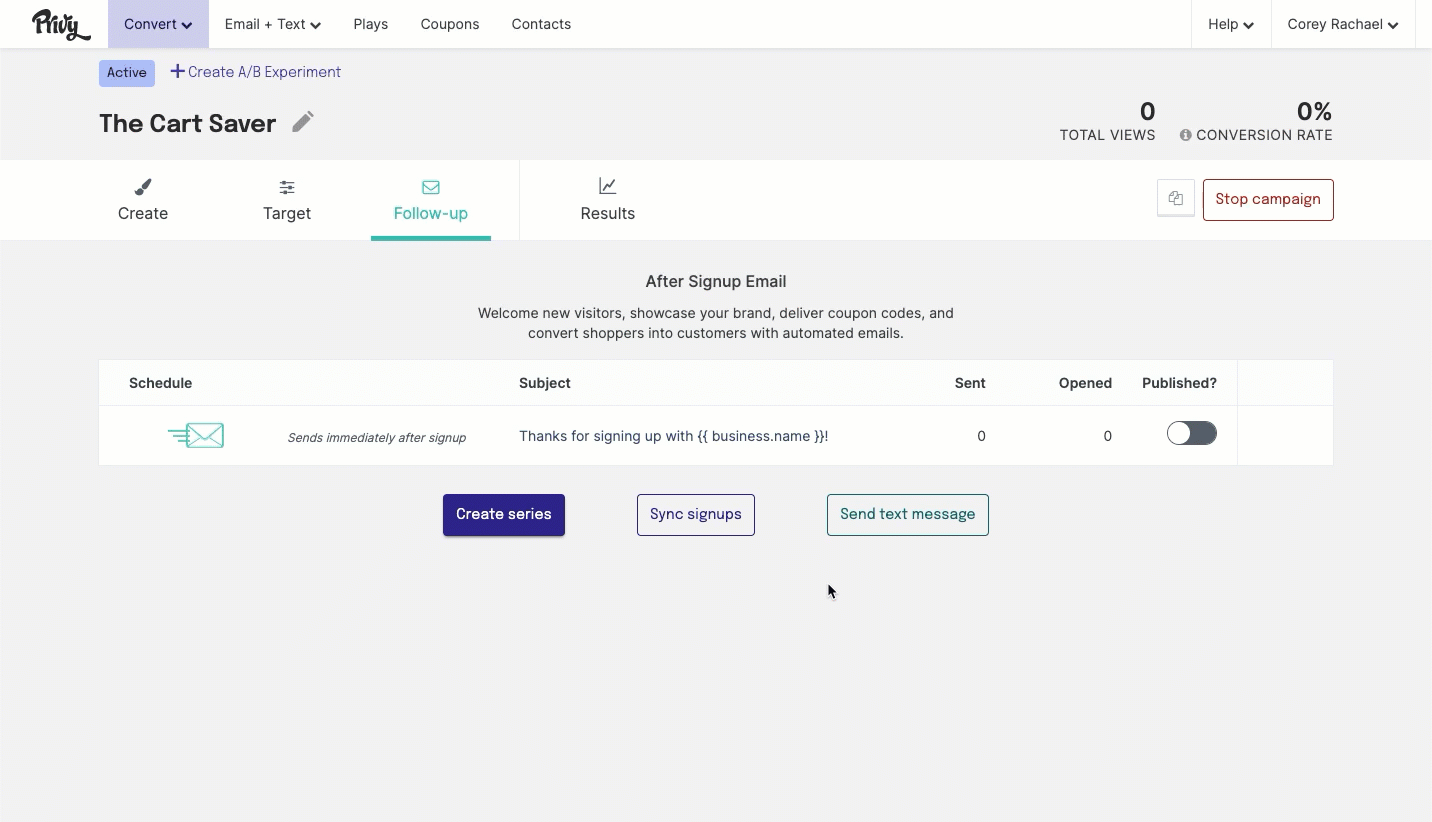
Task: Expand the Corey Rachael account menu
Action: pyautogui.click(x=1342, y=24)
